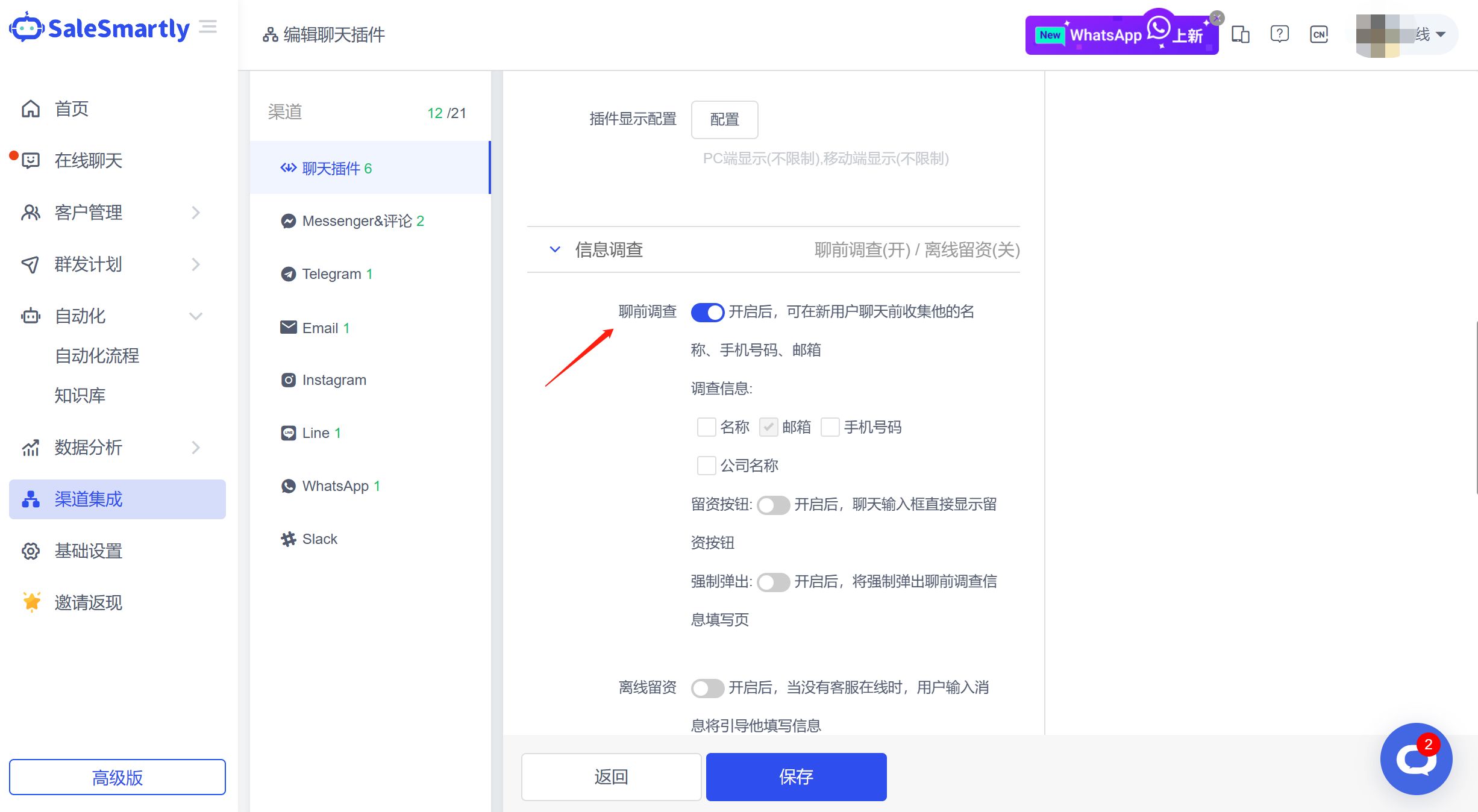Click the 配置 display config button
Image resolution: width=1478 pixels, height=812 pixels.
point(724,119)
